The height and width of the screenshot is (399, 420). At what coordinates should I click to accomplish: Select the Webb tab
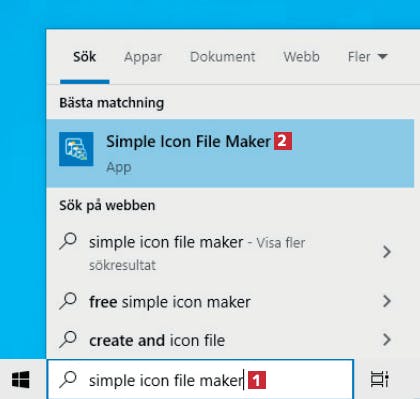pos(301,57)
